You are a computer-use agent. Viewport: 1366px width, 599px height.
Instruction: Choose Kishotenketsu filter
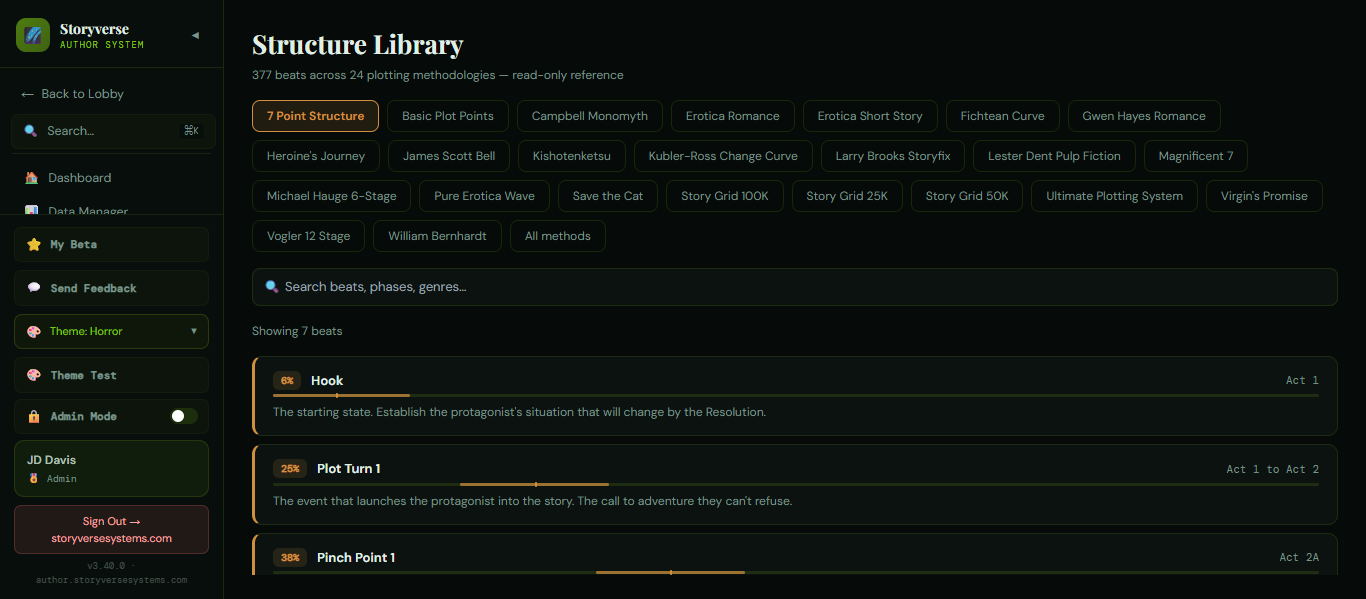tap(572, 156)
